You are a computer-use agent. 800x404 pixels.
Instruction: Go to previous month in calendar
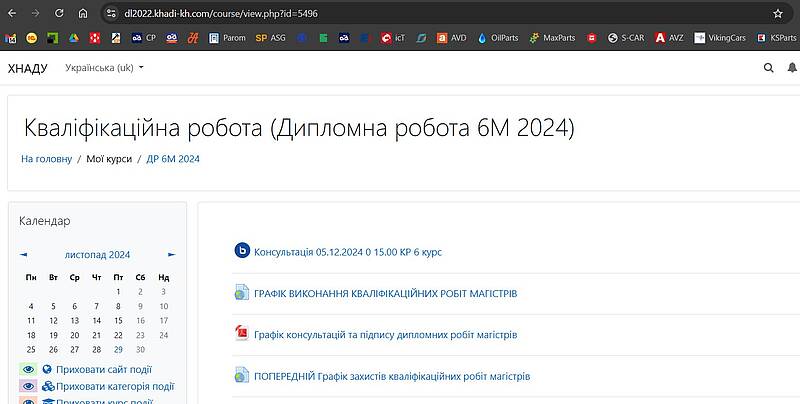tap(24, 255)
